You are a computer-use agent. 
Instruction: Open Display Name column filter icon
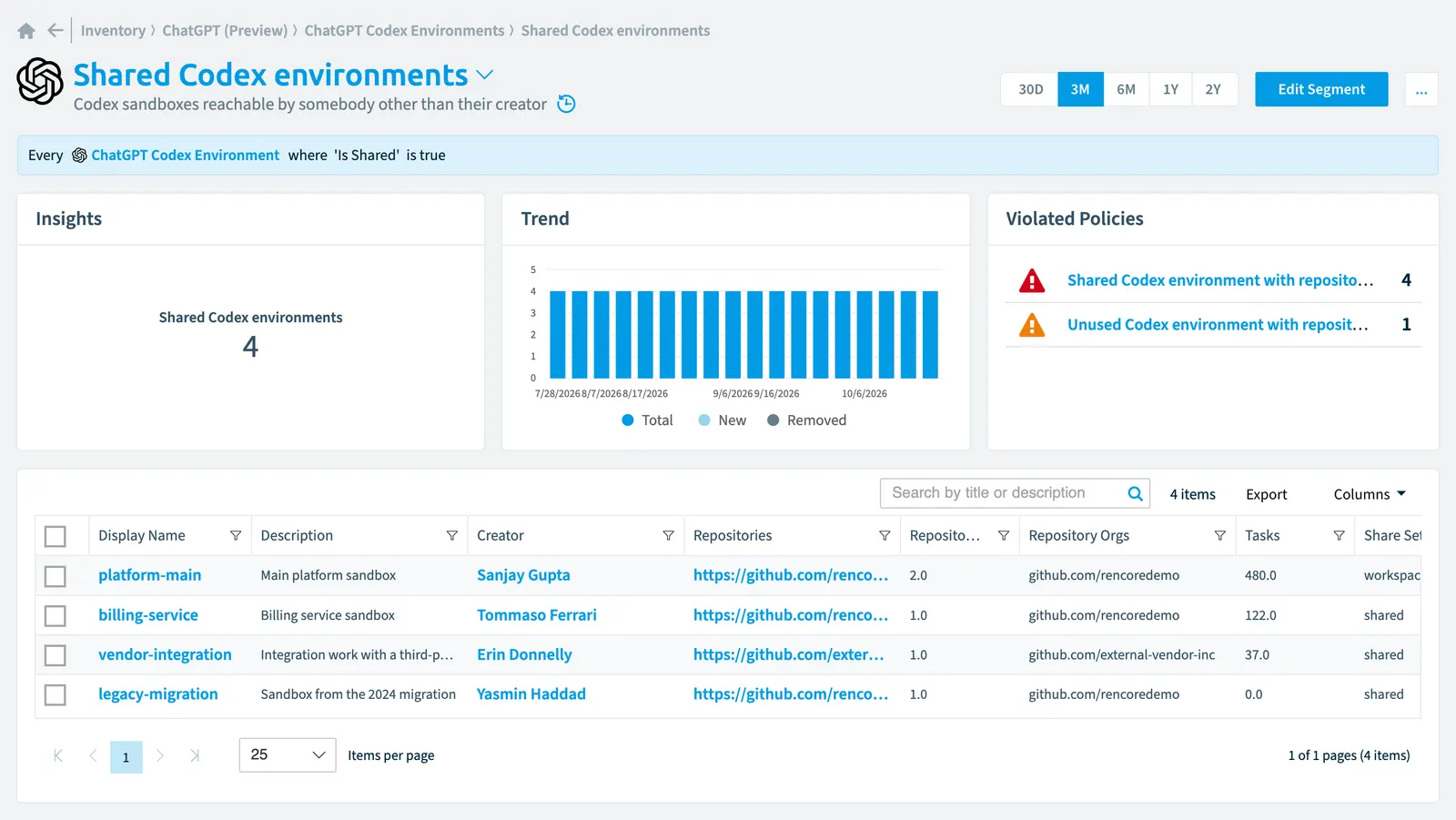point(236,535)
